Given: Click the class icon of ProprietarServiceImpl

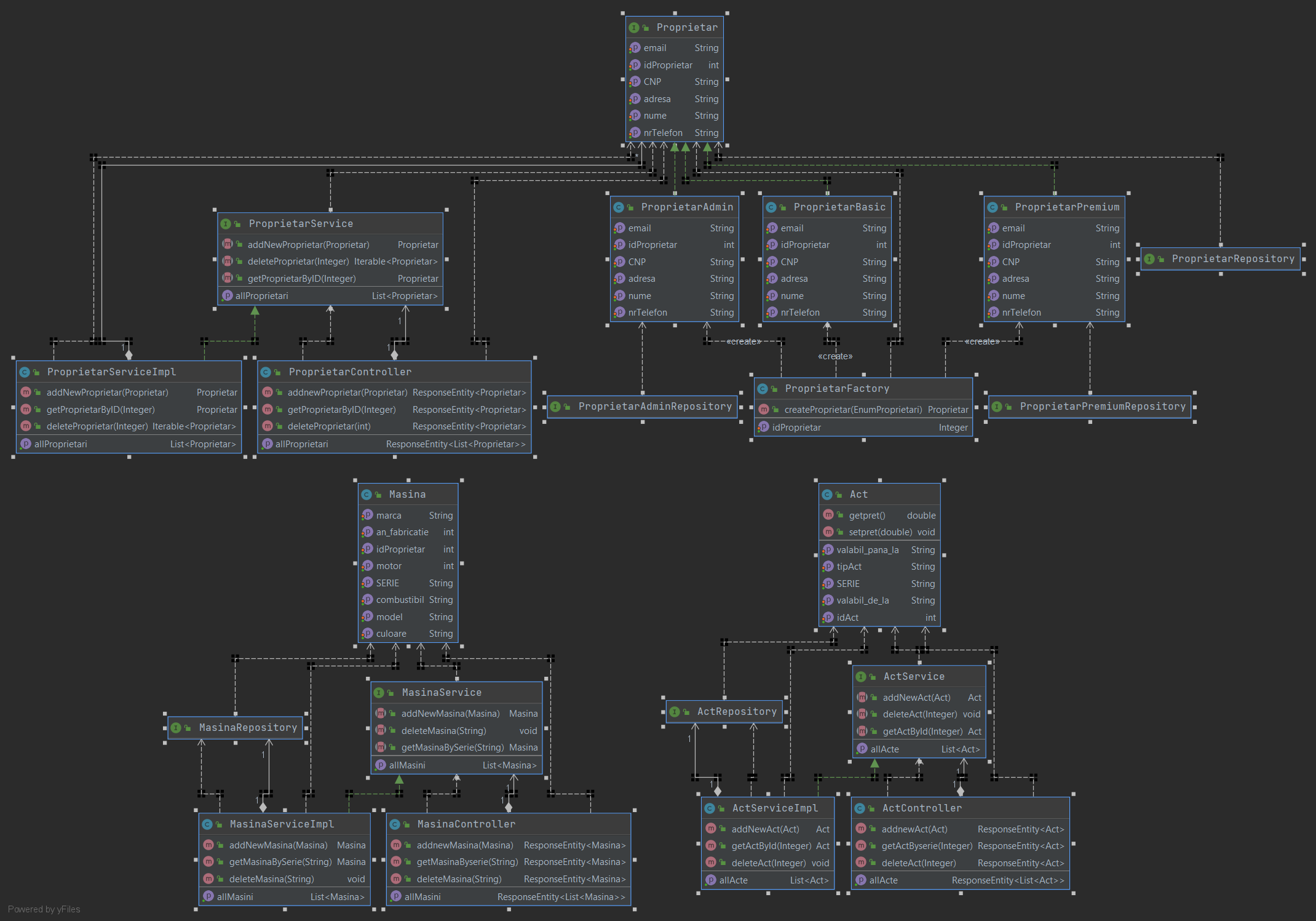Looking at the screenshot, I should (x=25, y=372).
